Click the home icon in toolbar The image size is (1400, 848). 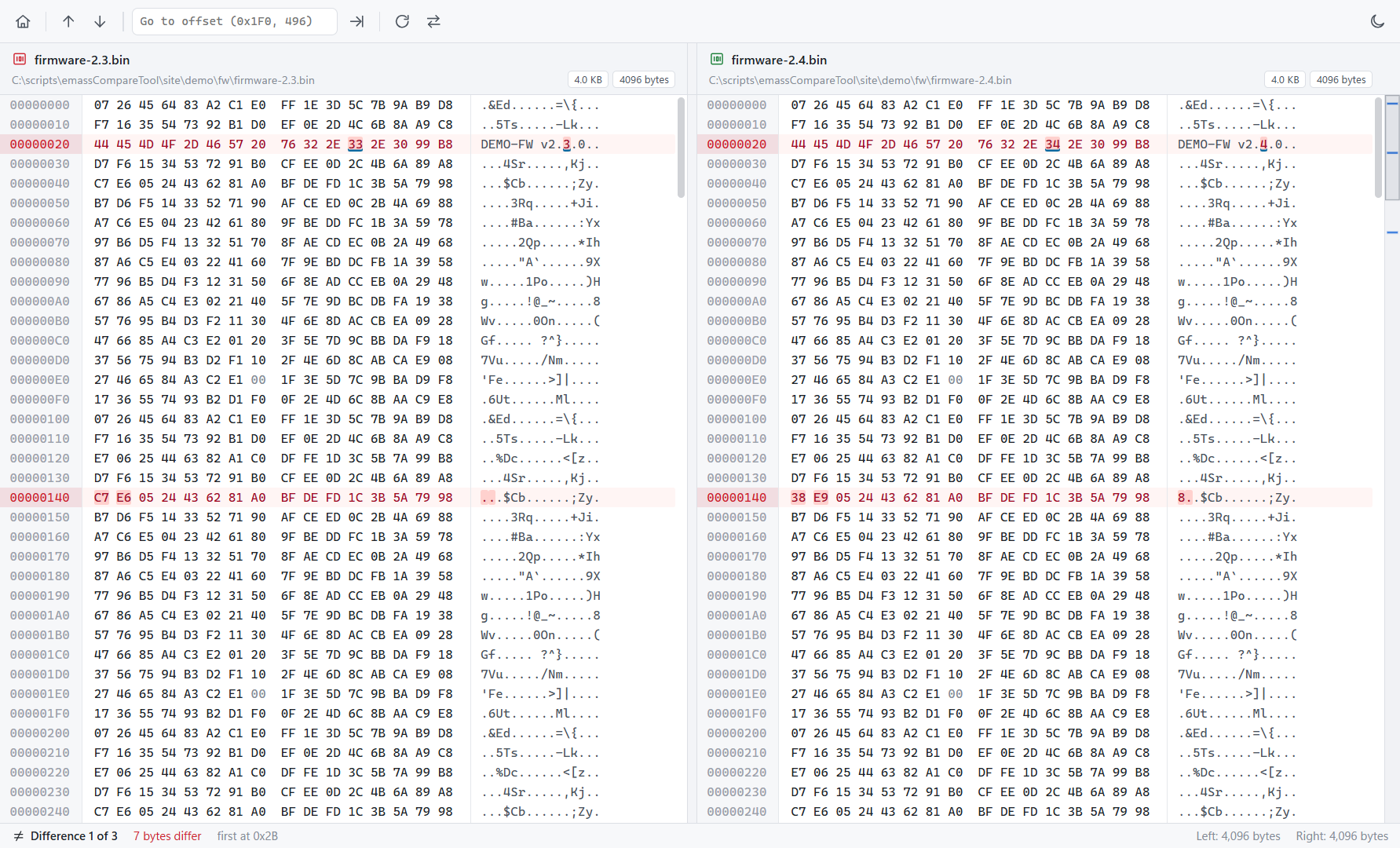pos(23,21)
